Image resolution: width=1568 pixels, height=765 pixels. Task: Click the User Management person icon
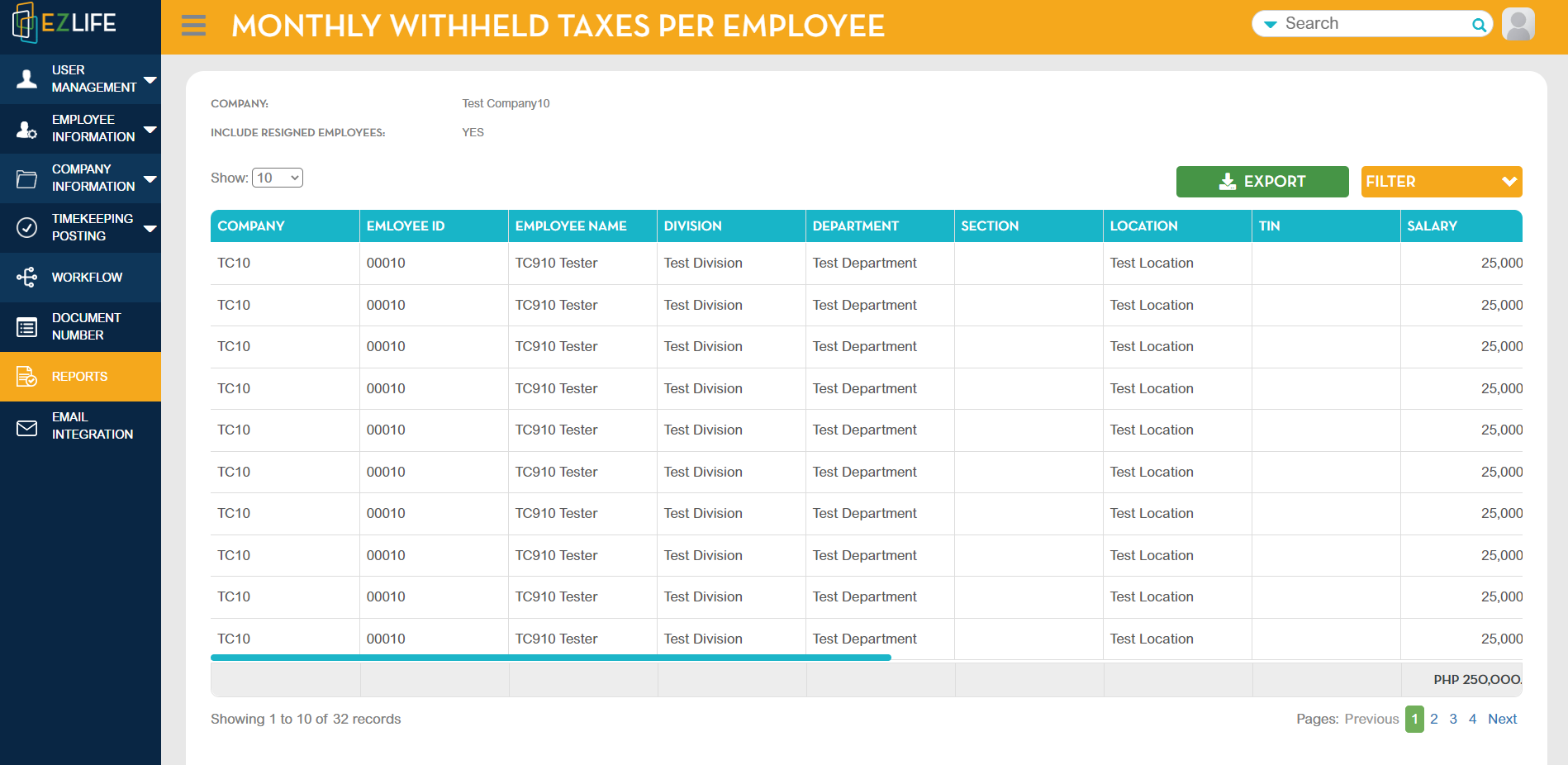coord(26,78)
